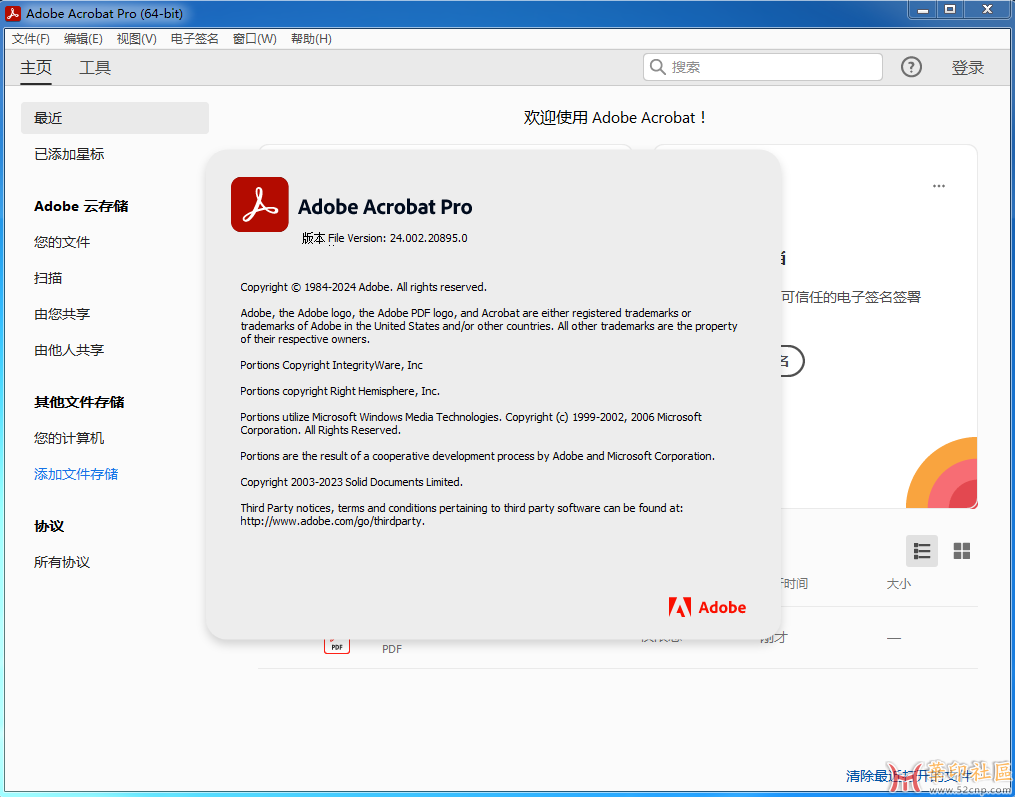Click the — size value in file row
Image resolution: width=1015 pixels, height=797 pixels.
pyautogui.click(x=893, y=638)
